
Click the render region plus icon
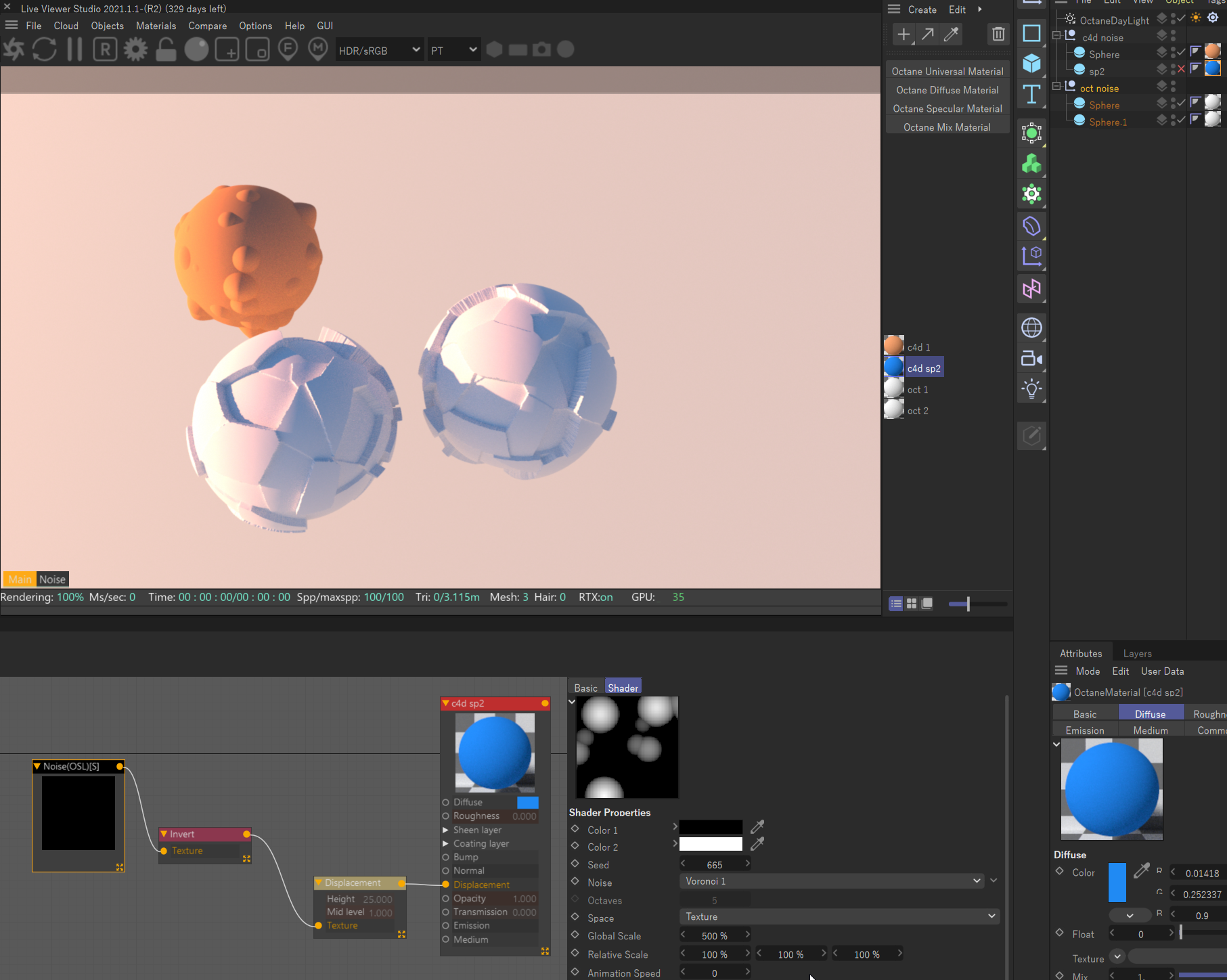(227, 49)
